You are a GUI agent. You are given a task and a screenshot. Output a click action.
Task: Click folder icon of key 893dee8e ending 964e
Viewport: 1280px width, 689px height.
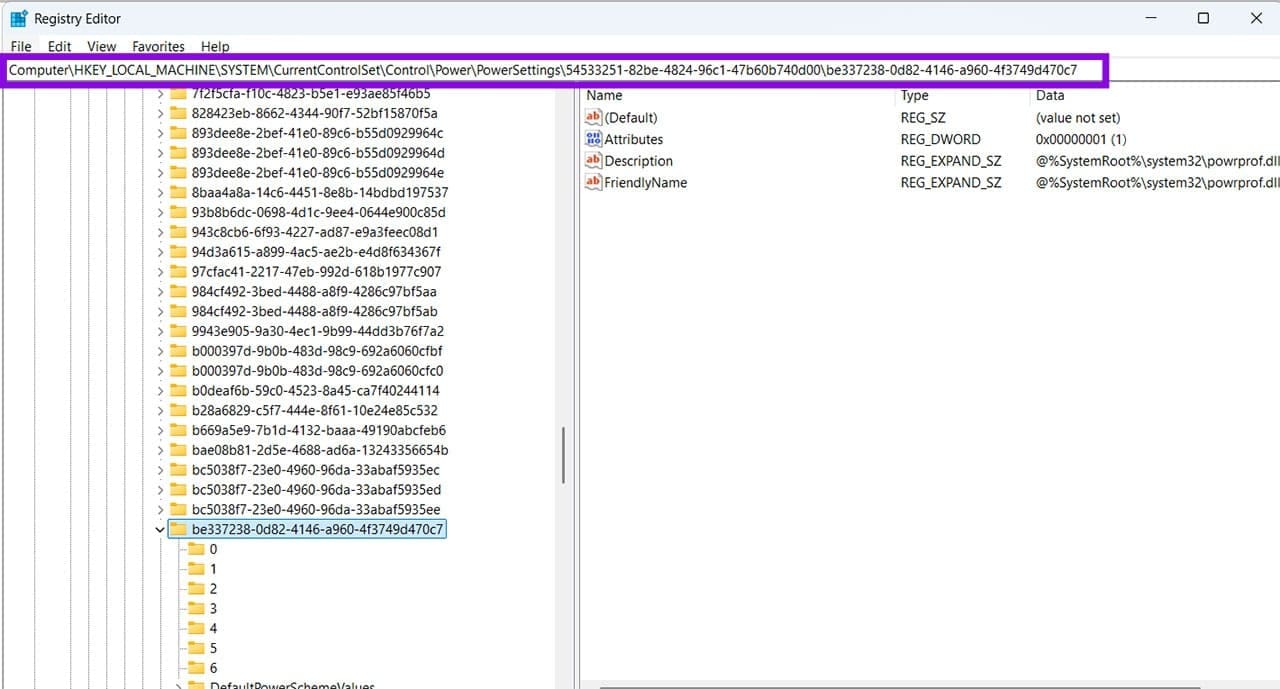pos(178,172)
